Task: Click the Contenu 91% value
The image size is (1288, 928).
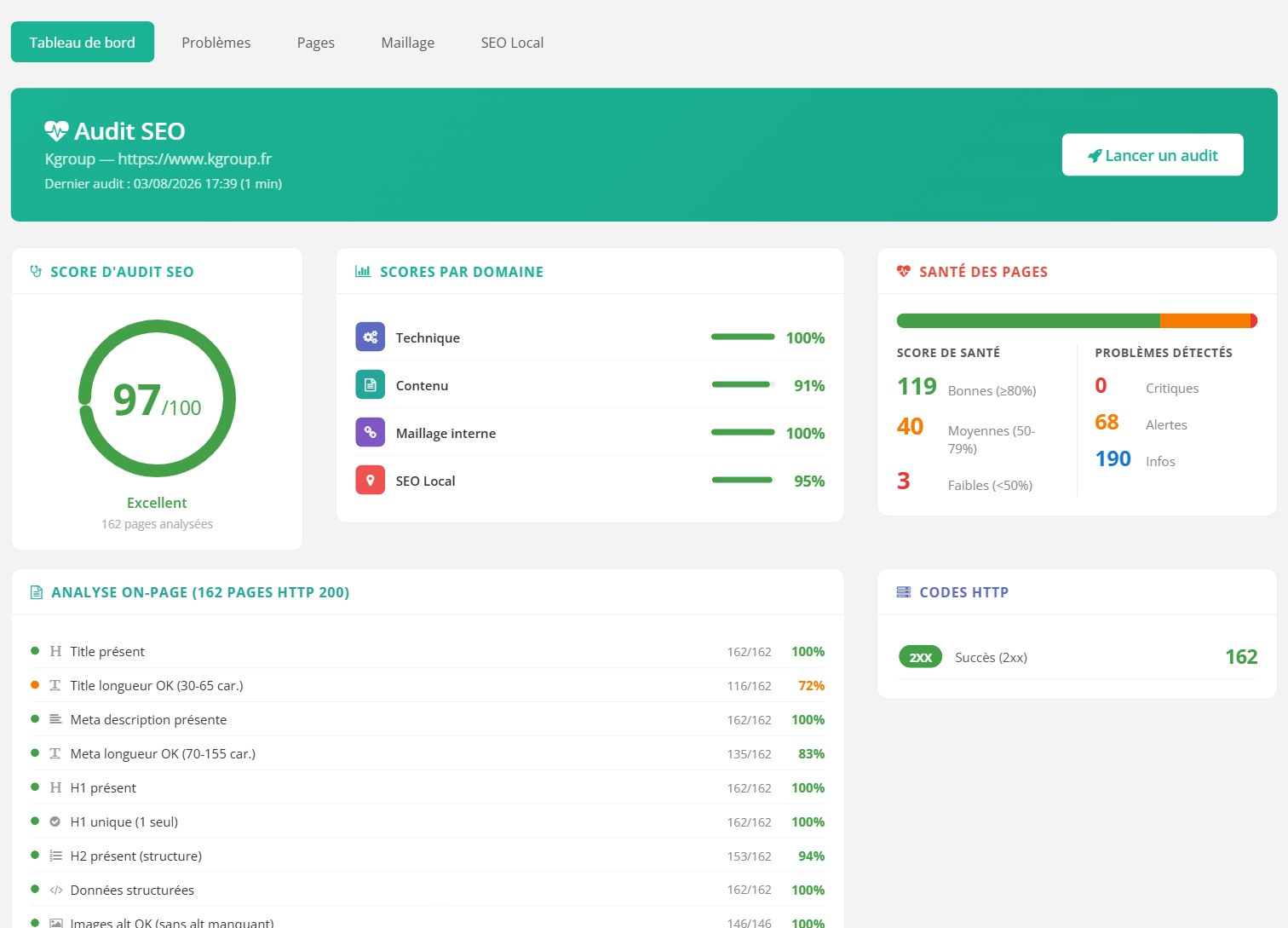Action: [x=809, y=385]
